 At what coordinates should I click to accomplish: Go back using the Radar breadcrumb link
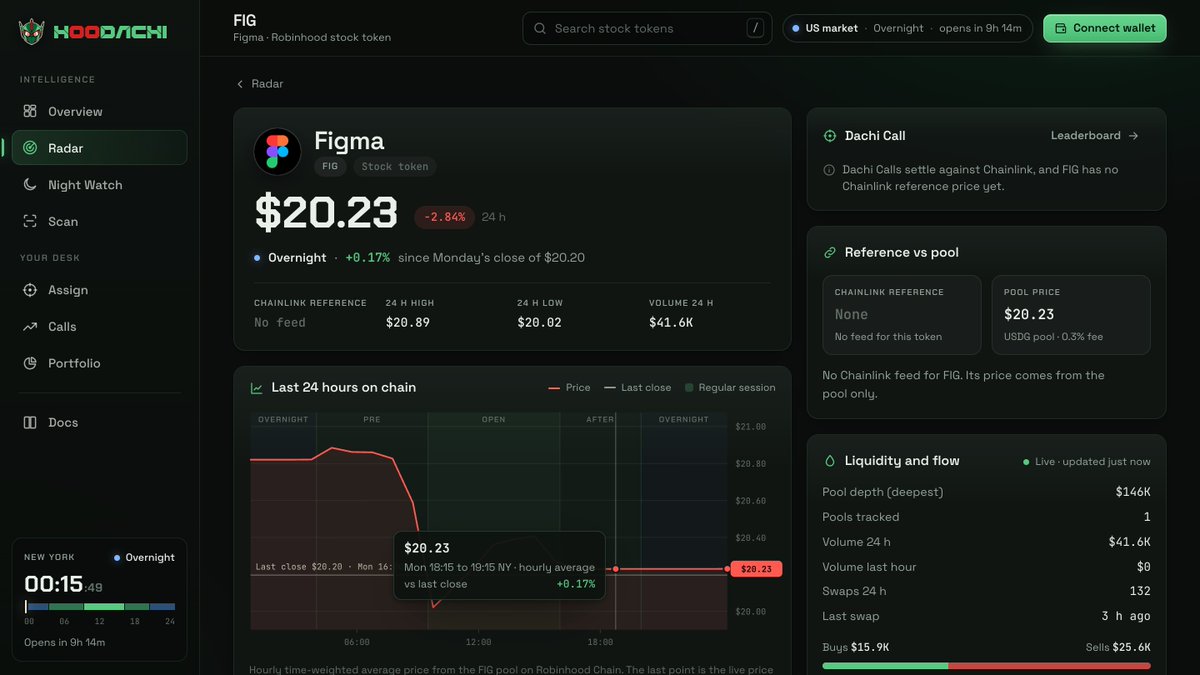[259, 84]
